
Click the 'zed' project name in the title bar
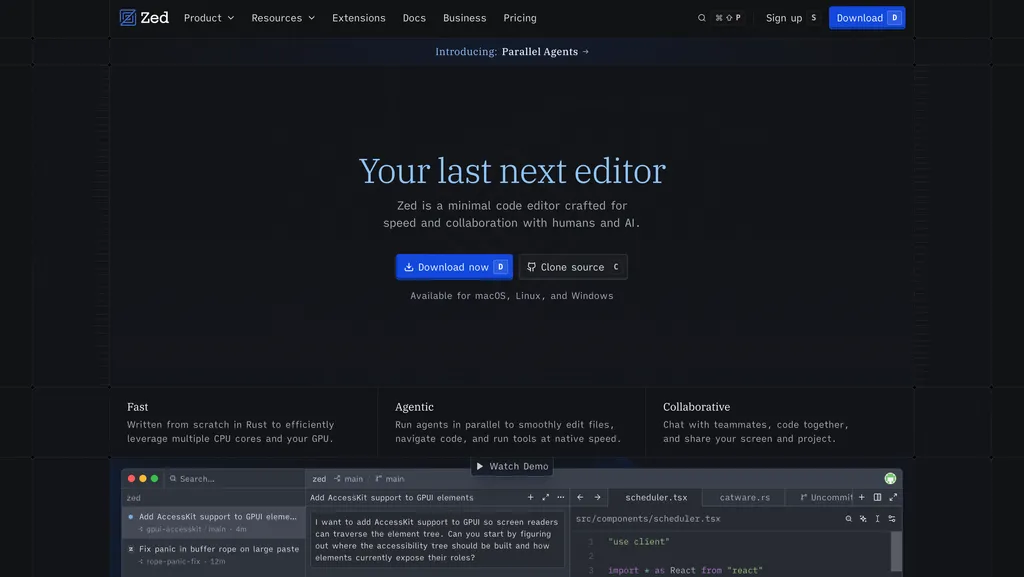[319, 478]
